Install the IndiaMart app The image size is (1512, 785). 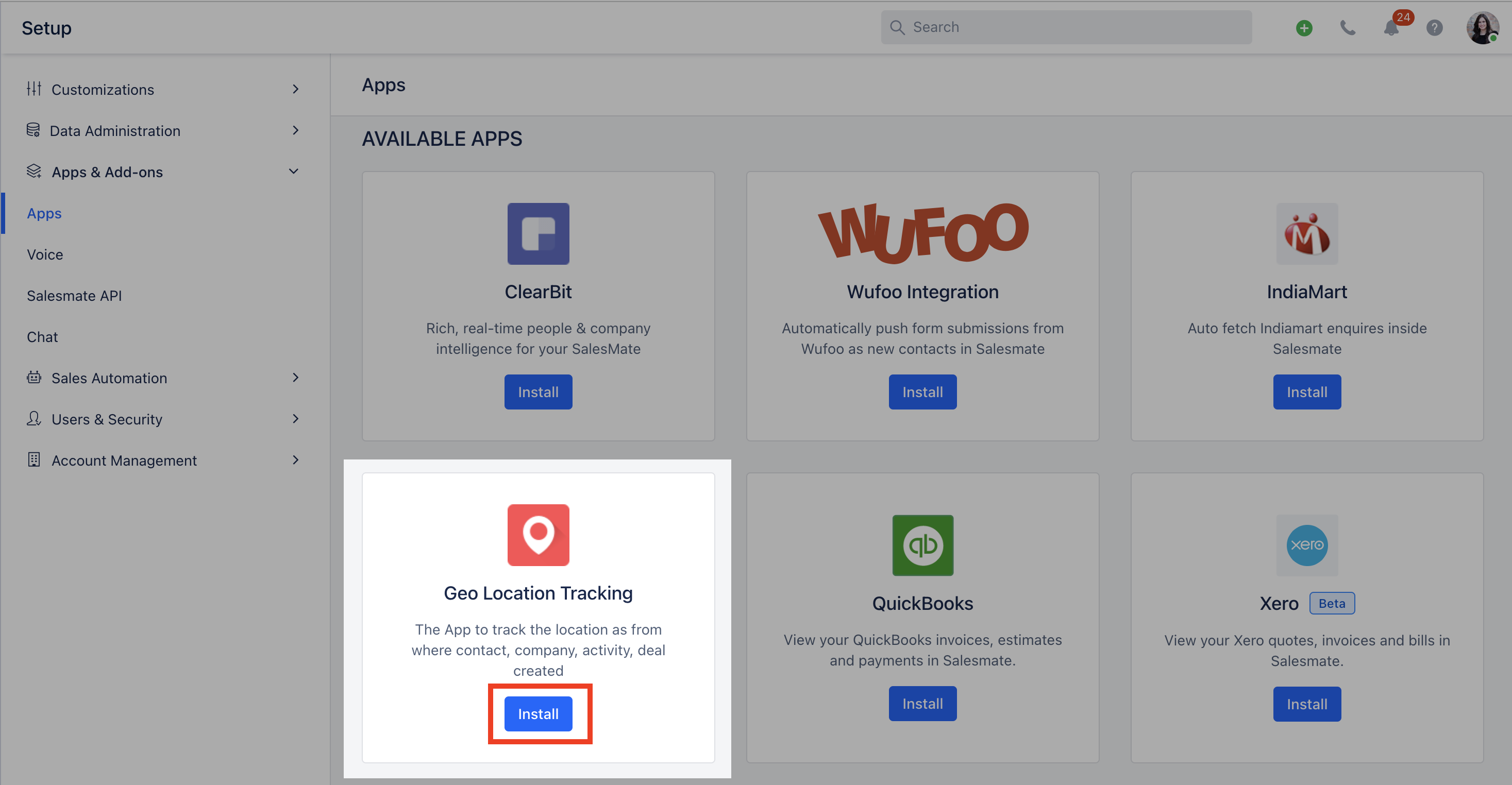coord(1306,391)
